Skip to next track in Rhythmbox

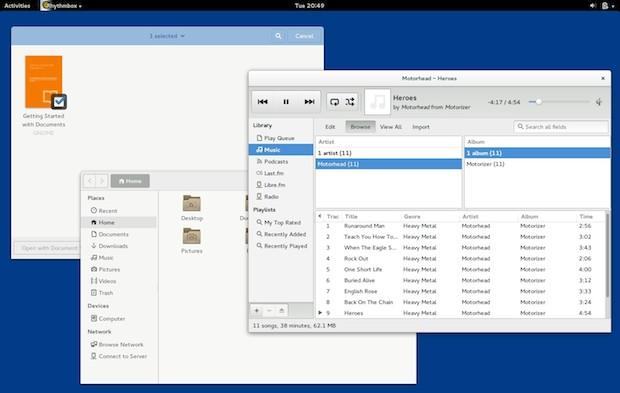point(309,102)
